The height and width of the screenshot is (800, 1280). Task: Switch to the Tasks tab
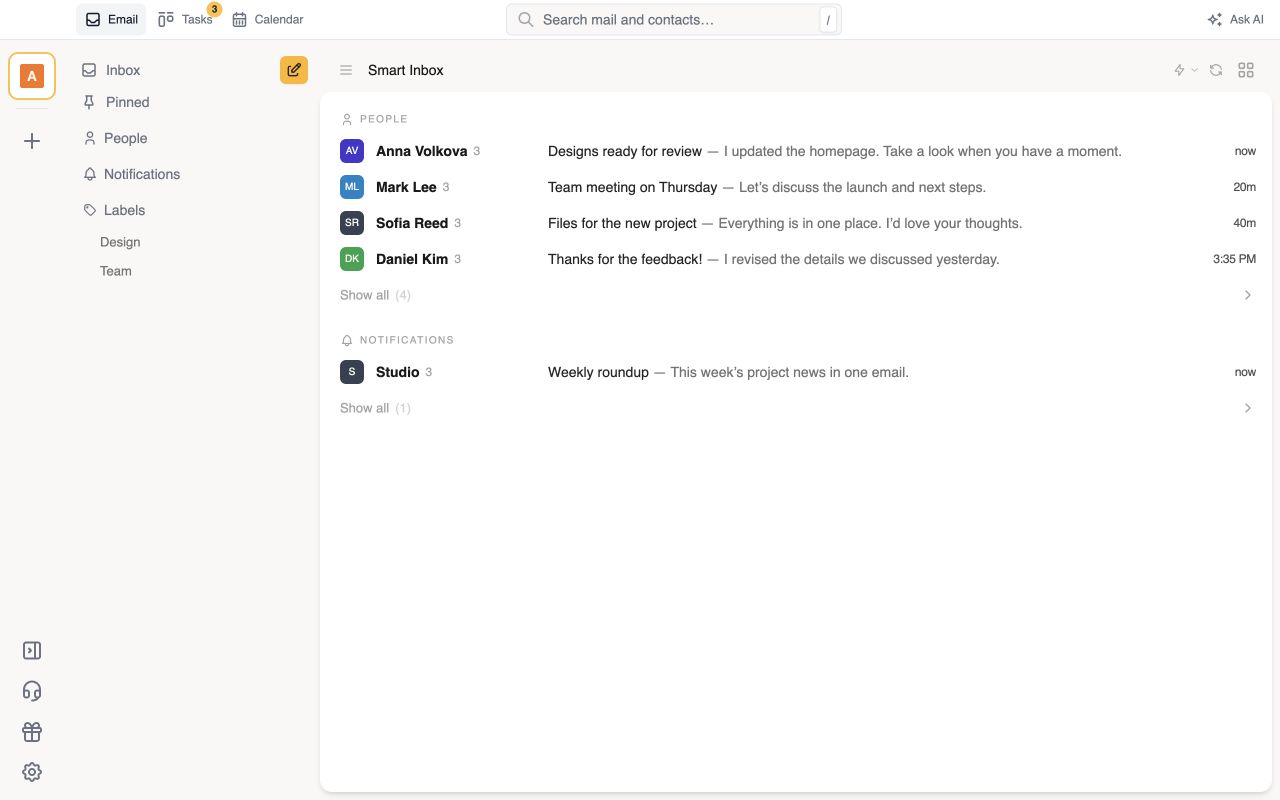pyautogui.click(x=186, y=19)
